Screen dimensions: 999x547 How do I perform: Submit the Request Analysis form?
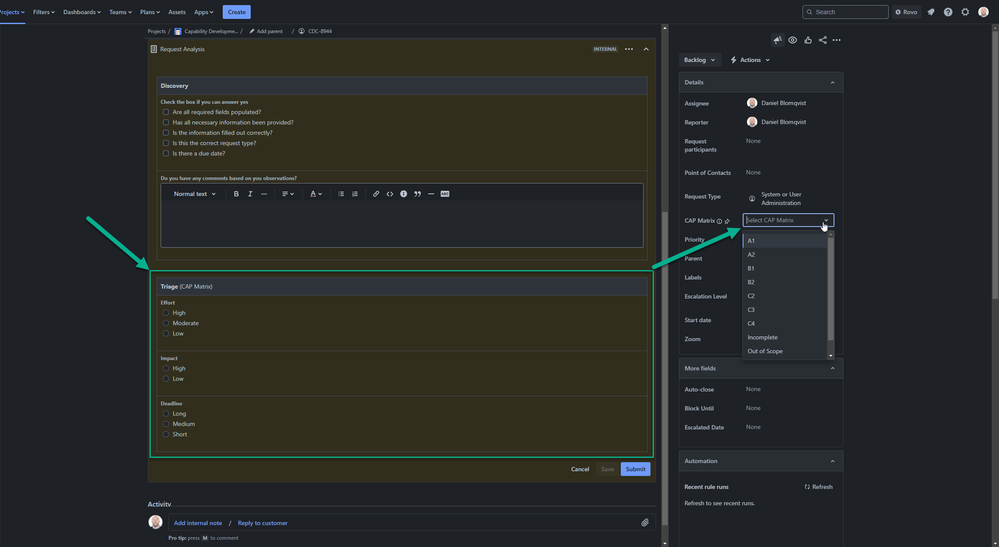click(x=635, y=469)
